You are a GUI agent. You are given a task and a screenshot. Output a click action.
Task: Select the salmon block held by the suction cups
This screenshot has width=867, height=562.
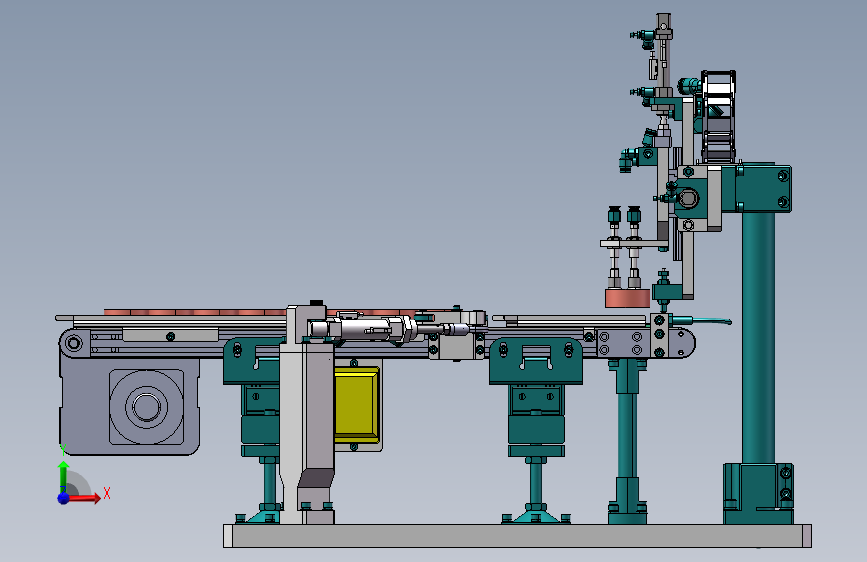[x=628, y=298]
